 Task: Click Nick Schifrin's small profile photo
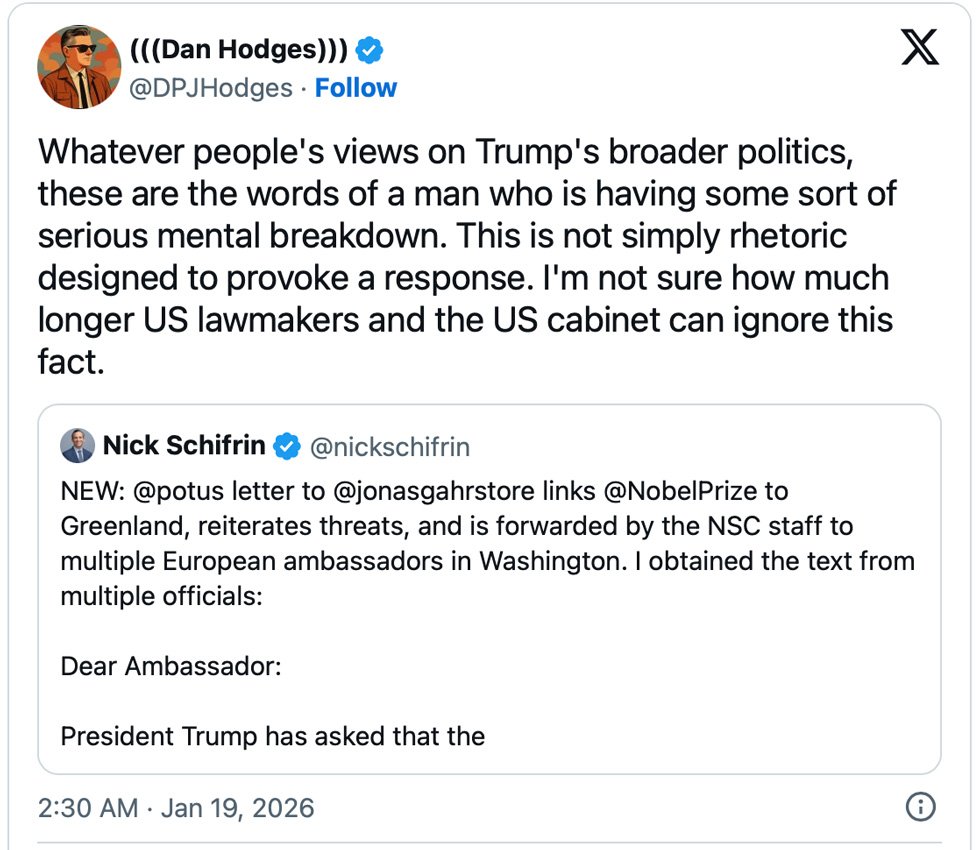77,446
